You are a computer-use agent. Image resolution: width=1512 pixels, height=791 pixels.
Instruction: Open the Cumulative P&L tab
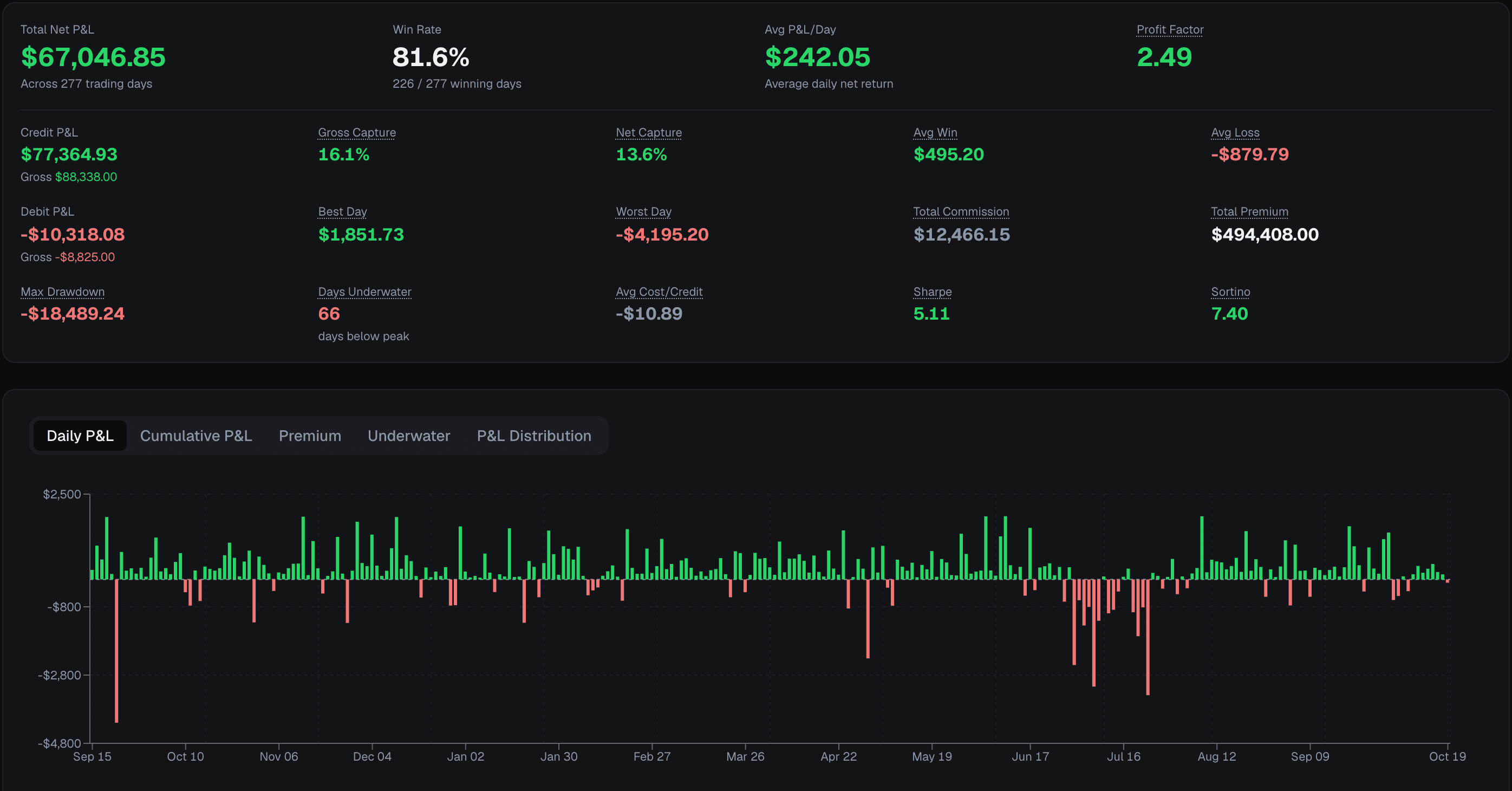tap(196, 436)
